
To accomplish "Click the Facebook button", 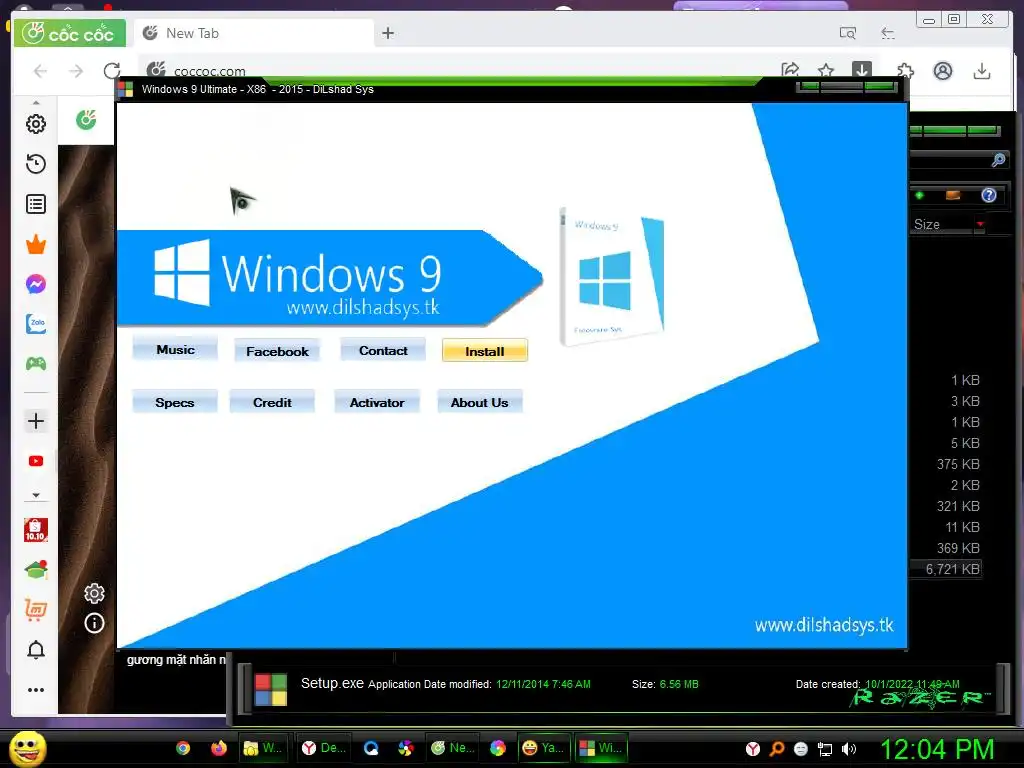I will 277,351.
